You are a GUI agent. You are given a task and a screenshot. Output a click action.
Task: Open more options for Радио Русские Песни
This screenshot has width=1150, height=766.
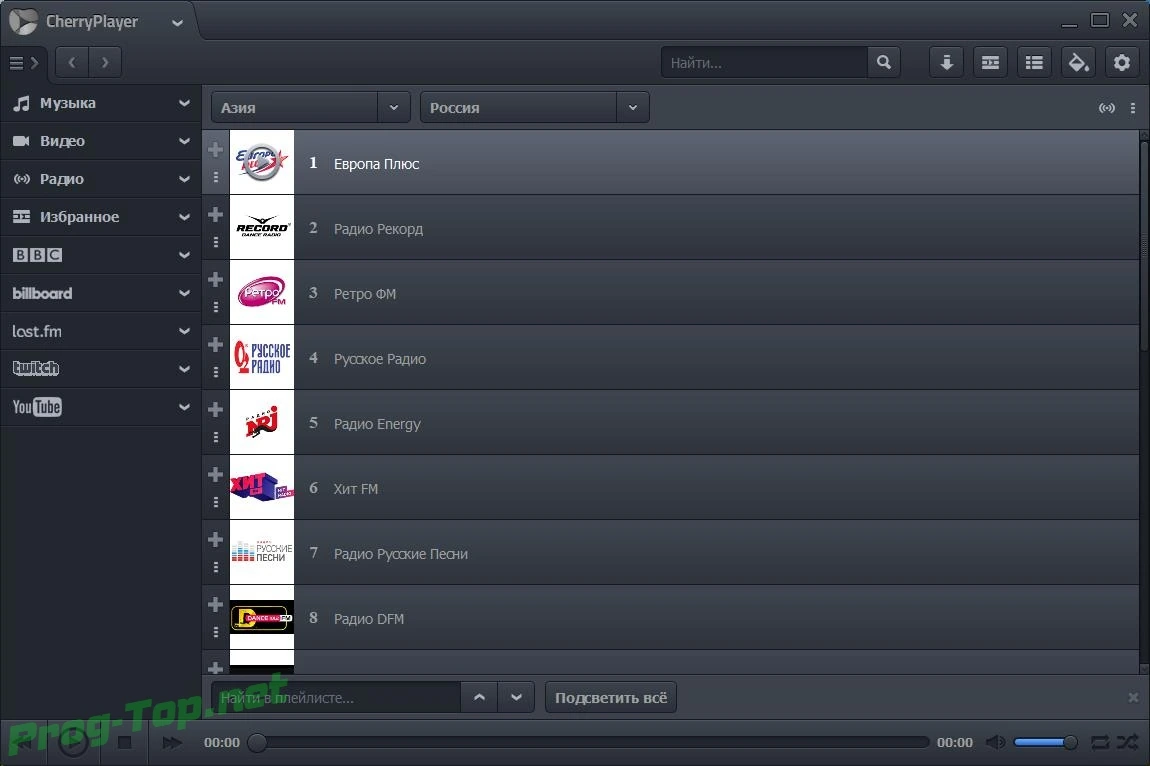[x=216, y=567]
